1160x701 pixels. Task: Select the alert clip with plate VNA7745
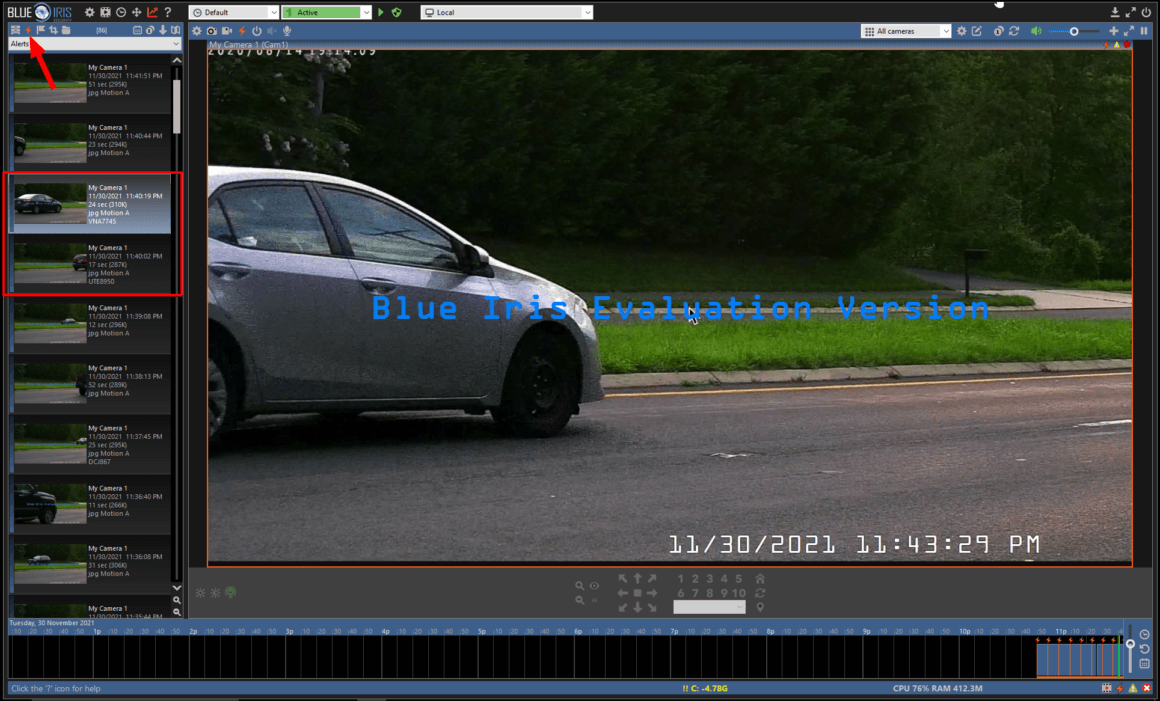pos(90,204)
